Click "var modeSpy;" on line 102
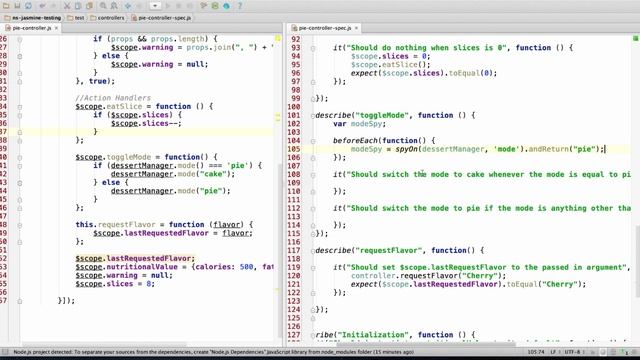 tap(359, 124)
